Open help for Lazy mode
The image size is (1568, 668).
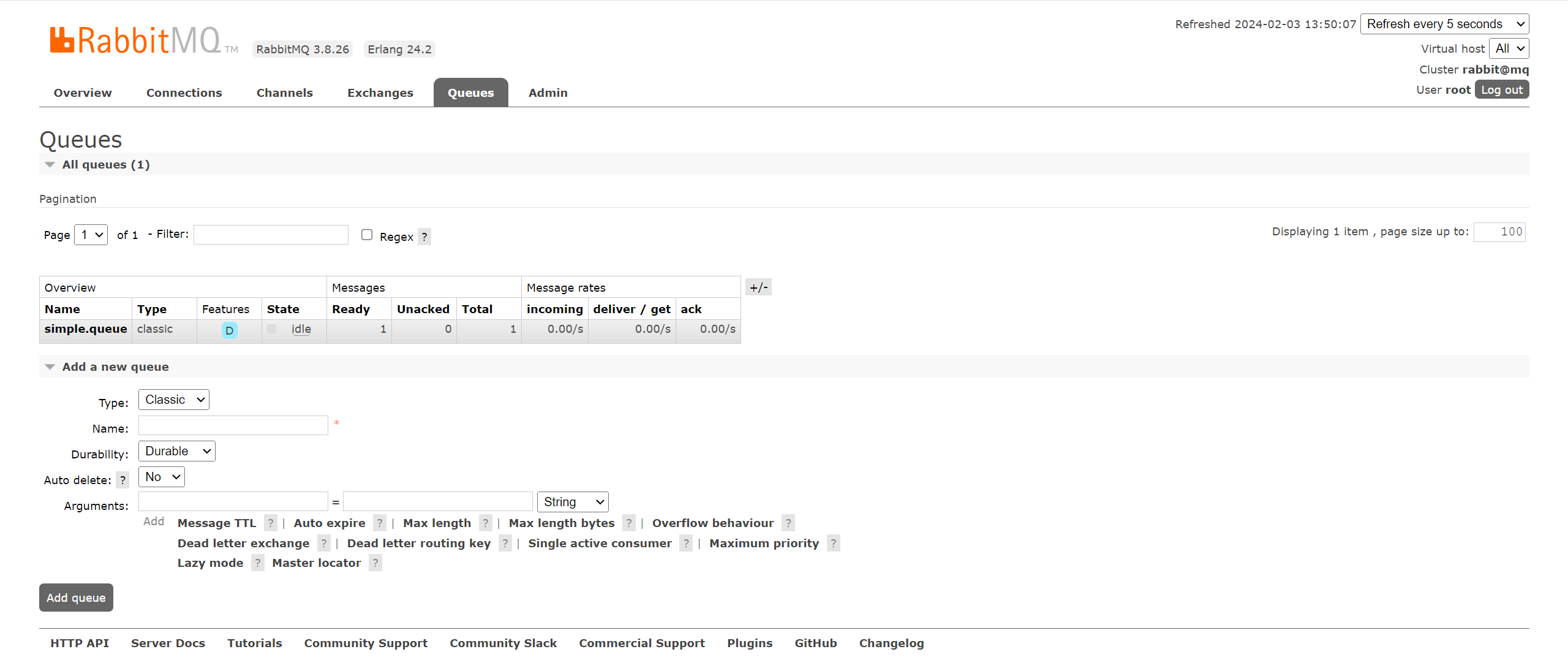[257, 563]
